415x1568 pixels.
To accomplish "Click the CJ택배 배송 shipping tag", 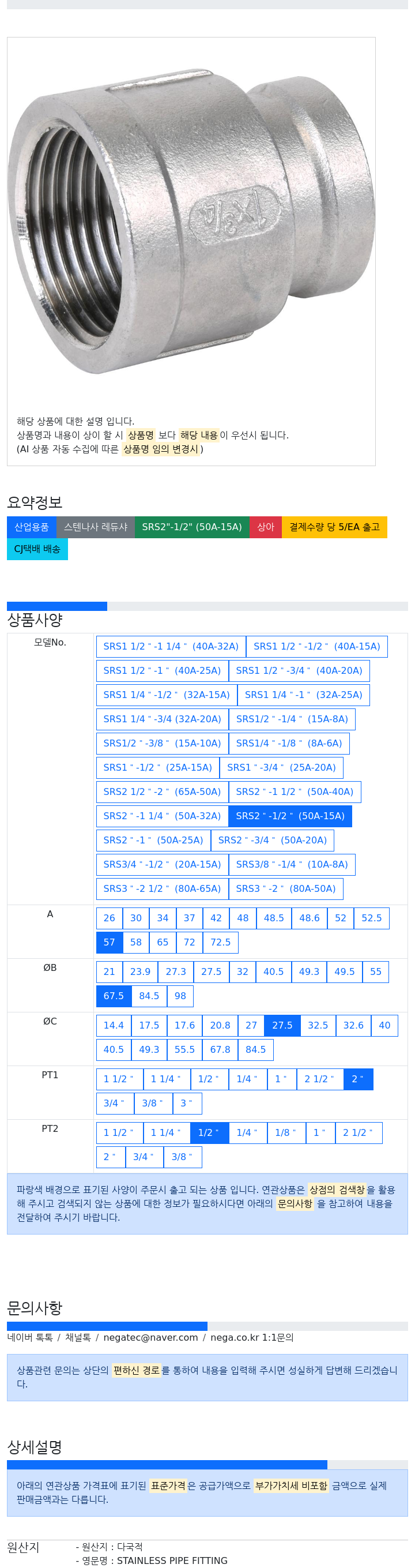I will (x=37, y=549).
